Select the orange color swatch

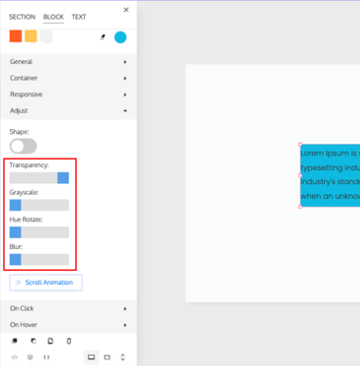(16, 36)
